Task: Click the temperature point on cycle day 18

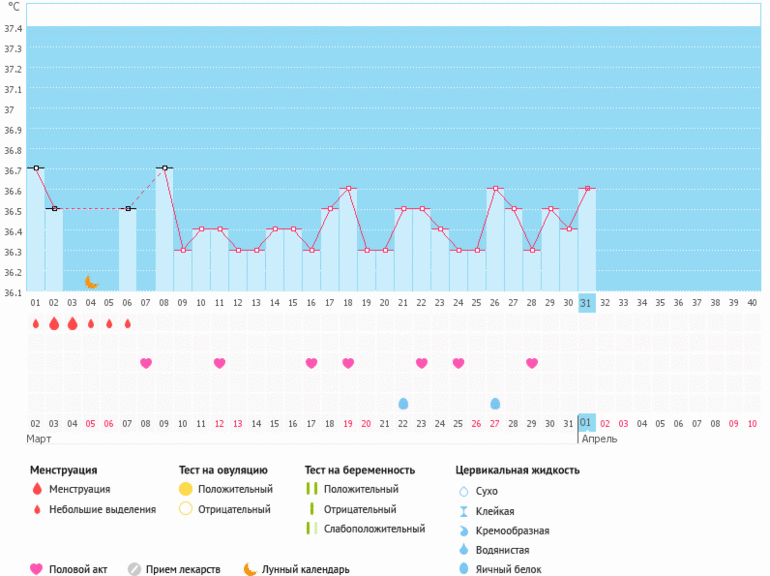Action: [x=348, y=188]
